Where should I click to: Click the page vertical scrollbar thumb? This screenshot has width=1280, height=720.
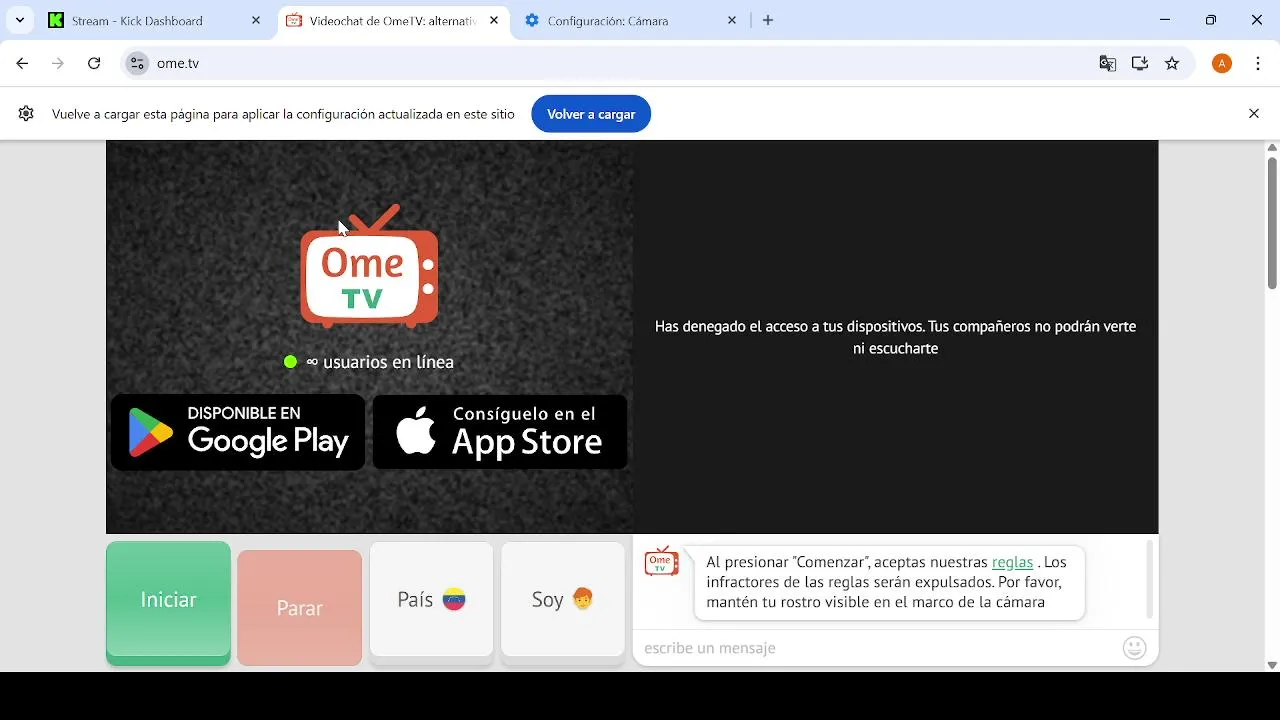point(1272,223)
